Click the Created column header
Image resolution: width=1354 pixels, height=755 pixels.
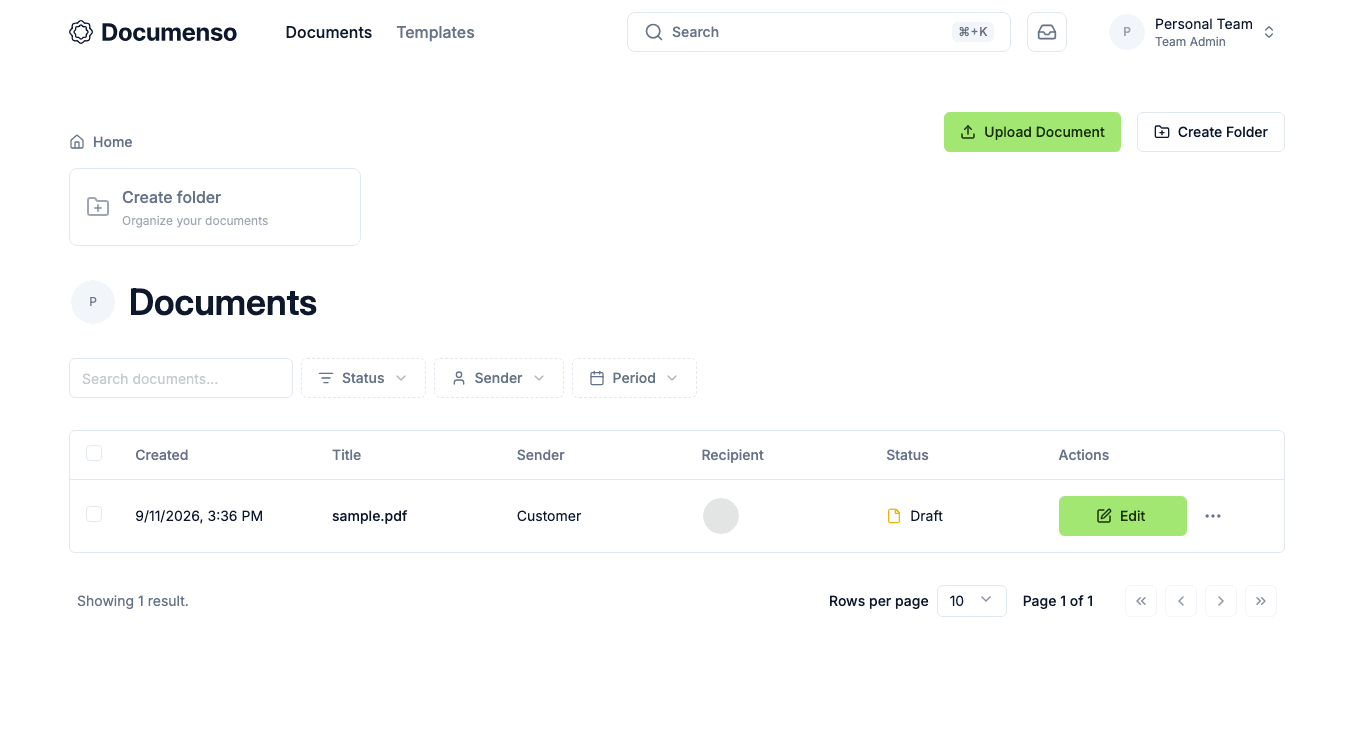(x=162, y=455)
